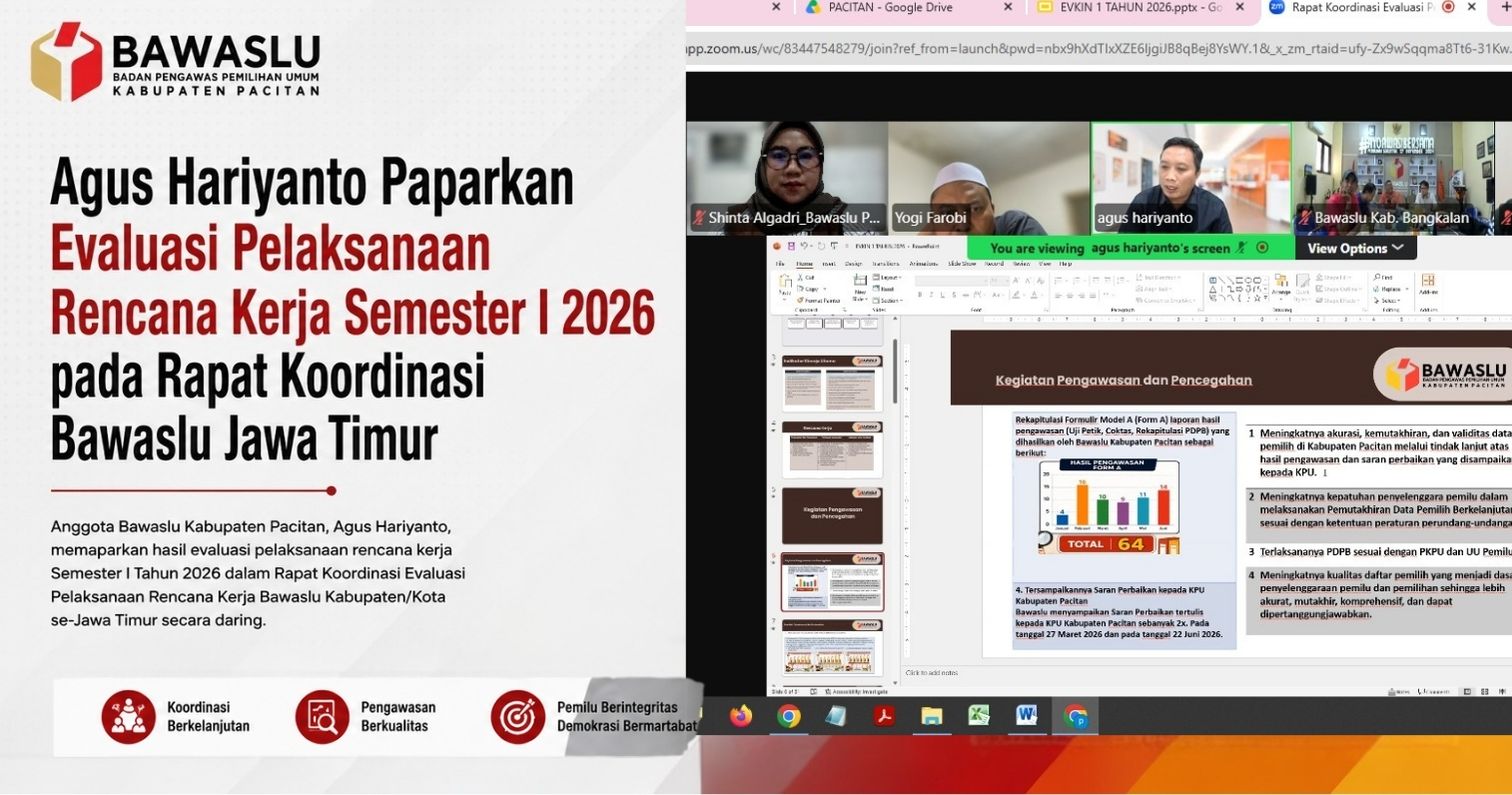This screenshot has width=1512, height=795.
Task: Open Excel from the taskbar
Action: pyautogui.click(x=979, y=716)
